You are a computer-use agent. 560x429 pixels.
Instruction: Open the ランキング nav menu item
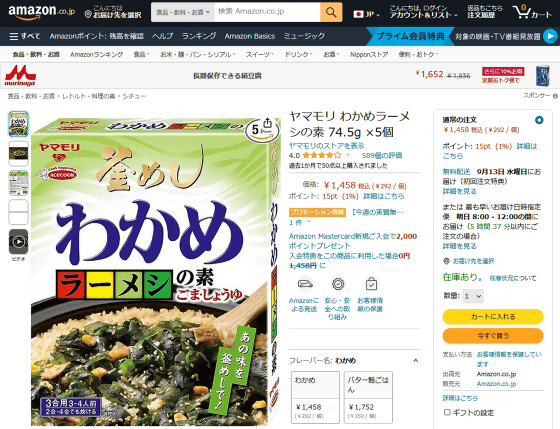(x=199, y=36)
